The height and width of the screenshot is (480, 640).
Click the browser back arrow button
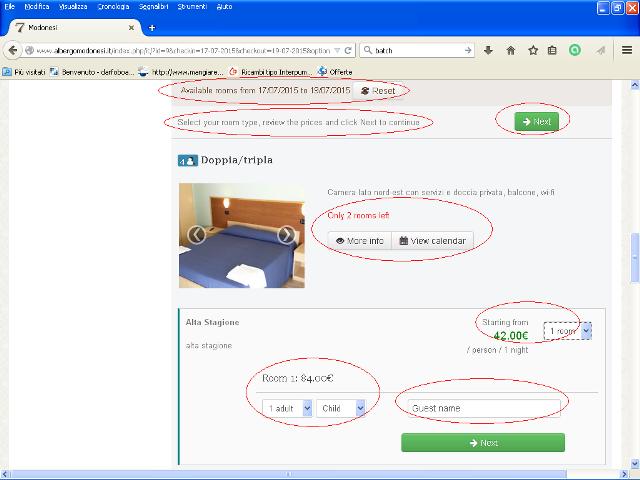point(15,50)
